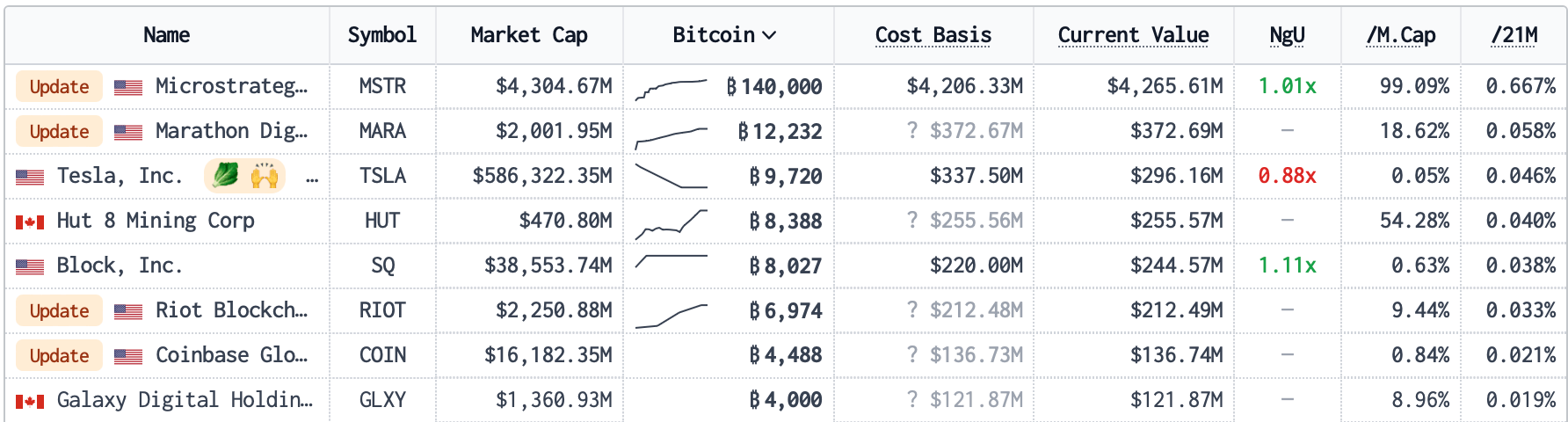Screen dimensions: 1568x422
Task: Click the Cost Basis column header
Action: 933,35
